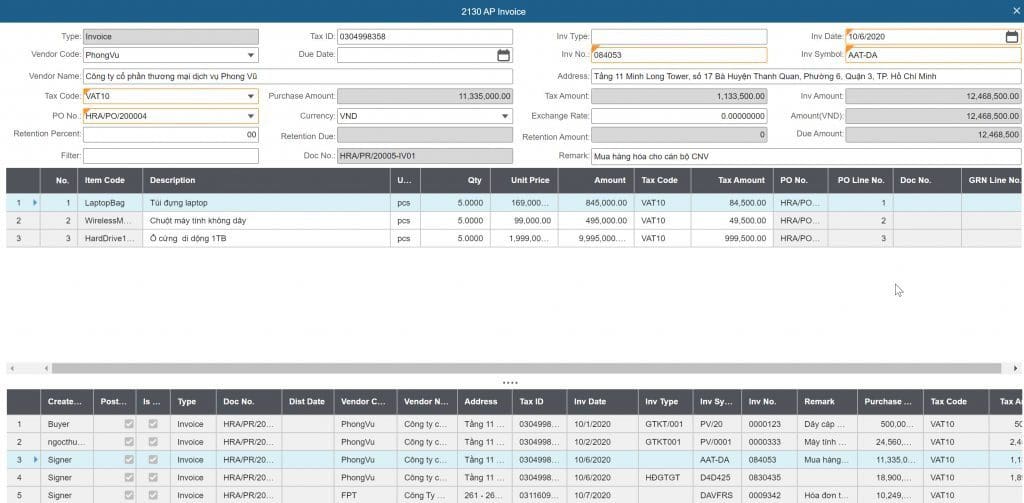
Task: Select the invoice row with Inv No. 0830435
Action: (770, 478)
